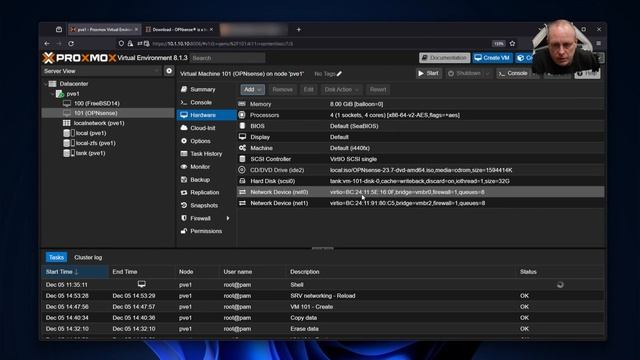
Task: Open the Monitor section
Action: tap(206, 167)
